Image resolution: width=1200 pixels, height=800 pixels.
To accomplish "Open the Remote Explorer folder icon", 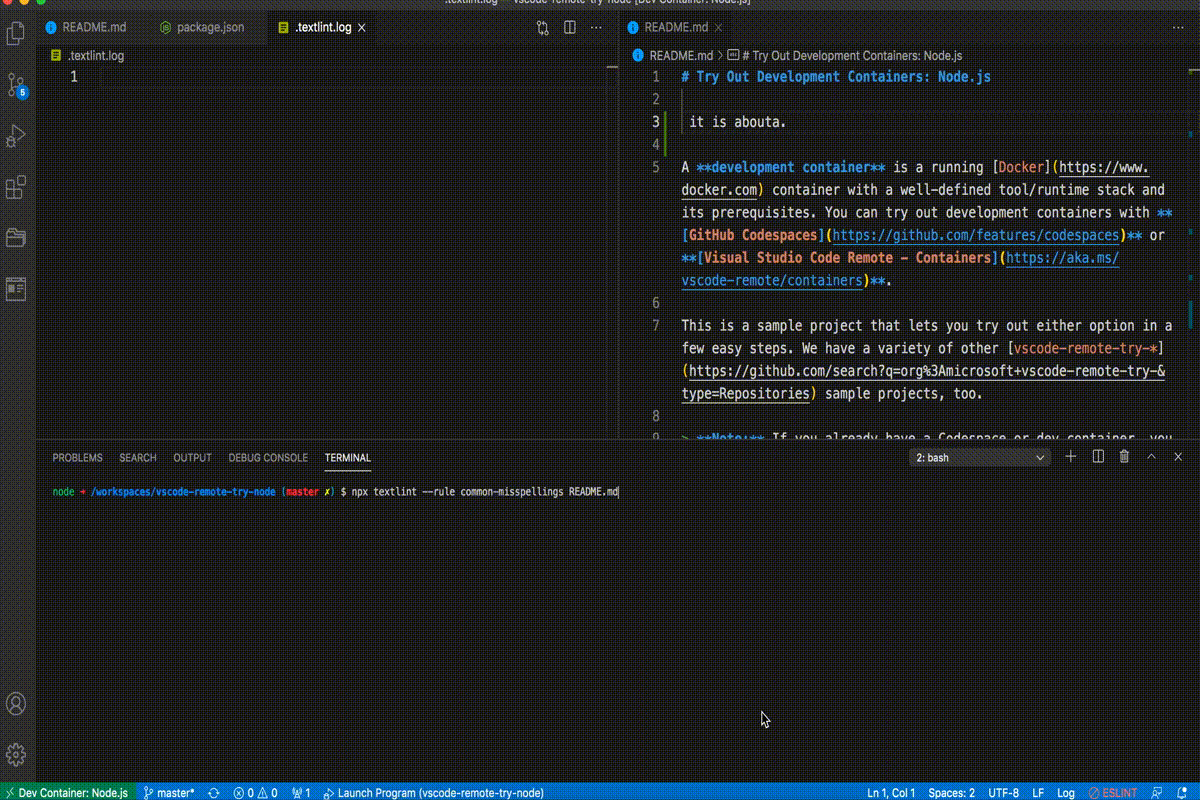I will 16,238.
